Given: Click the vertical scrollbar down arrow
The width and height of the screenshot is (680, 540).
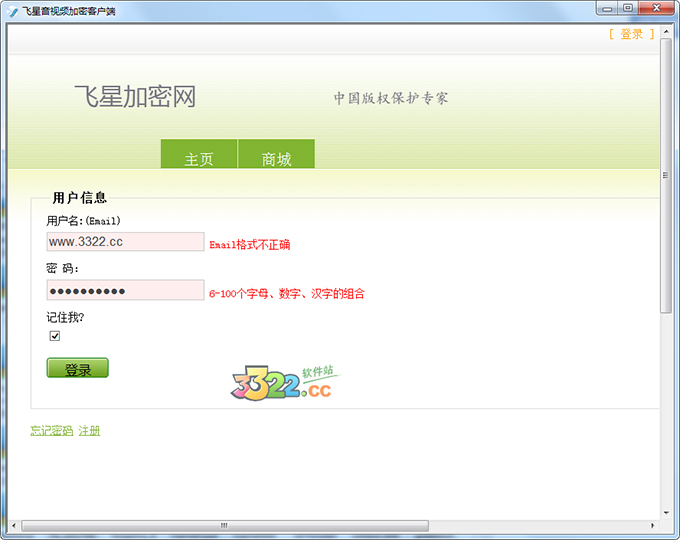Looking at the screenshot, I should pos(666,513).
